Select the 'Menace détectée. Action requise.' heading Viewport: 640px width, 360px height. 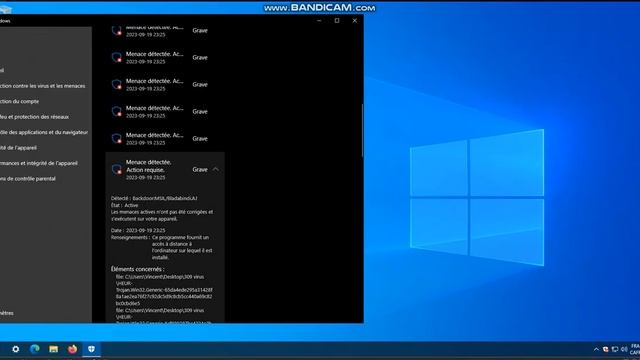coord(149,166)
